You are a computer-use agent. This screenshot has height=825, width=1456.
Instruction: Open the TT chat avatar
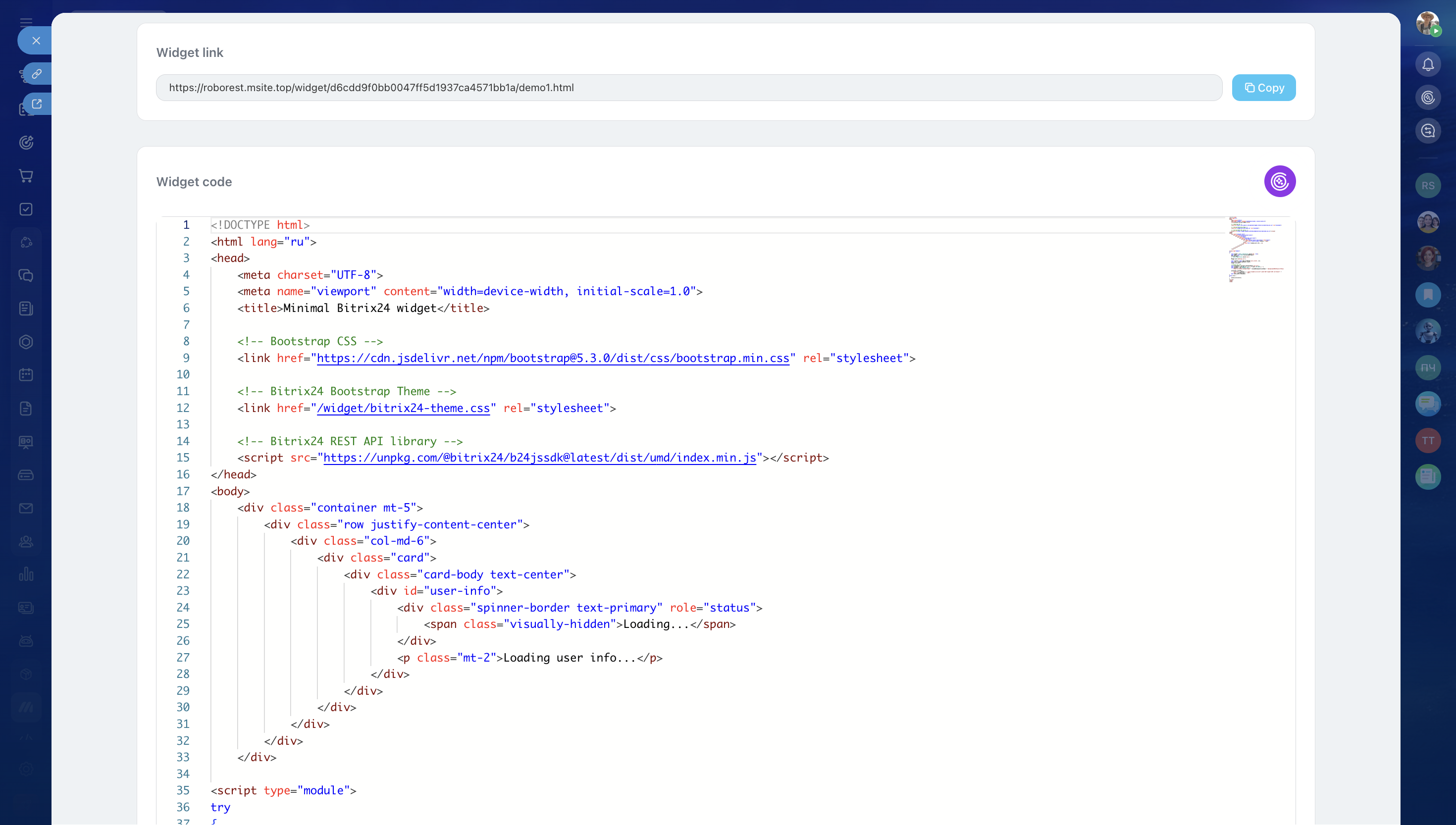click(x=1428, y=440)
